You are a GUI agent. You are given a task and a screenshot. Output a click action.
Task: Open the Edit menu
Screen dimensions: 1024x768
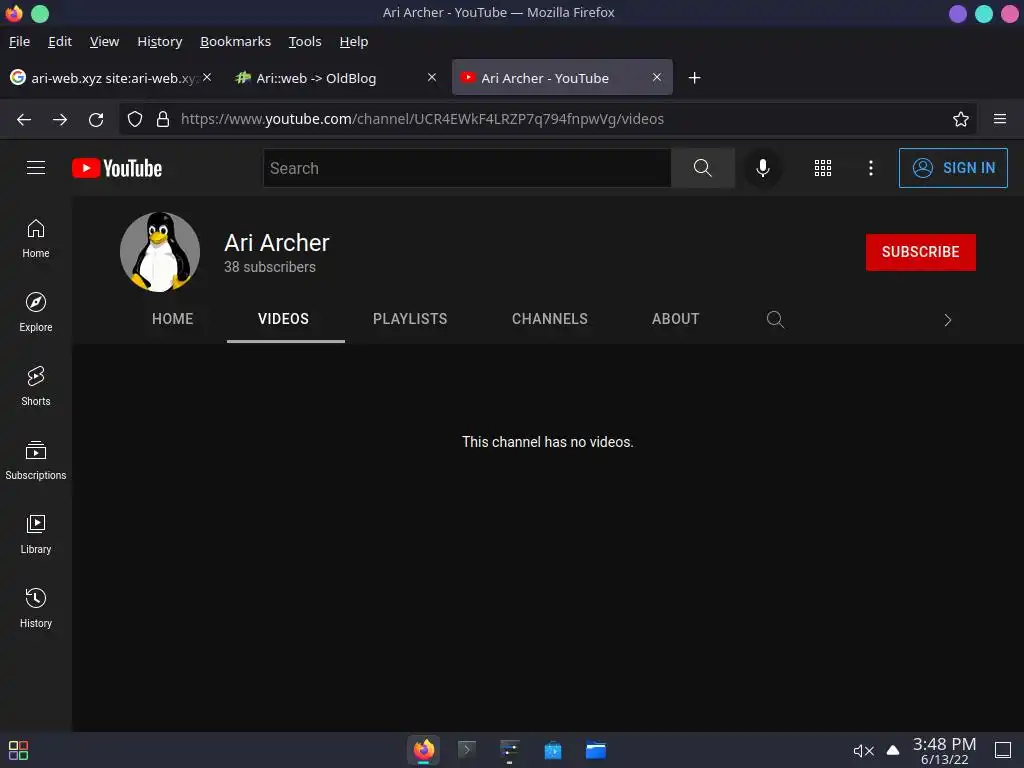pos(60,41)
